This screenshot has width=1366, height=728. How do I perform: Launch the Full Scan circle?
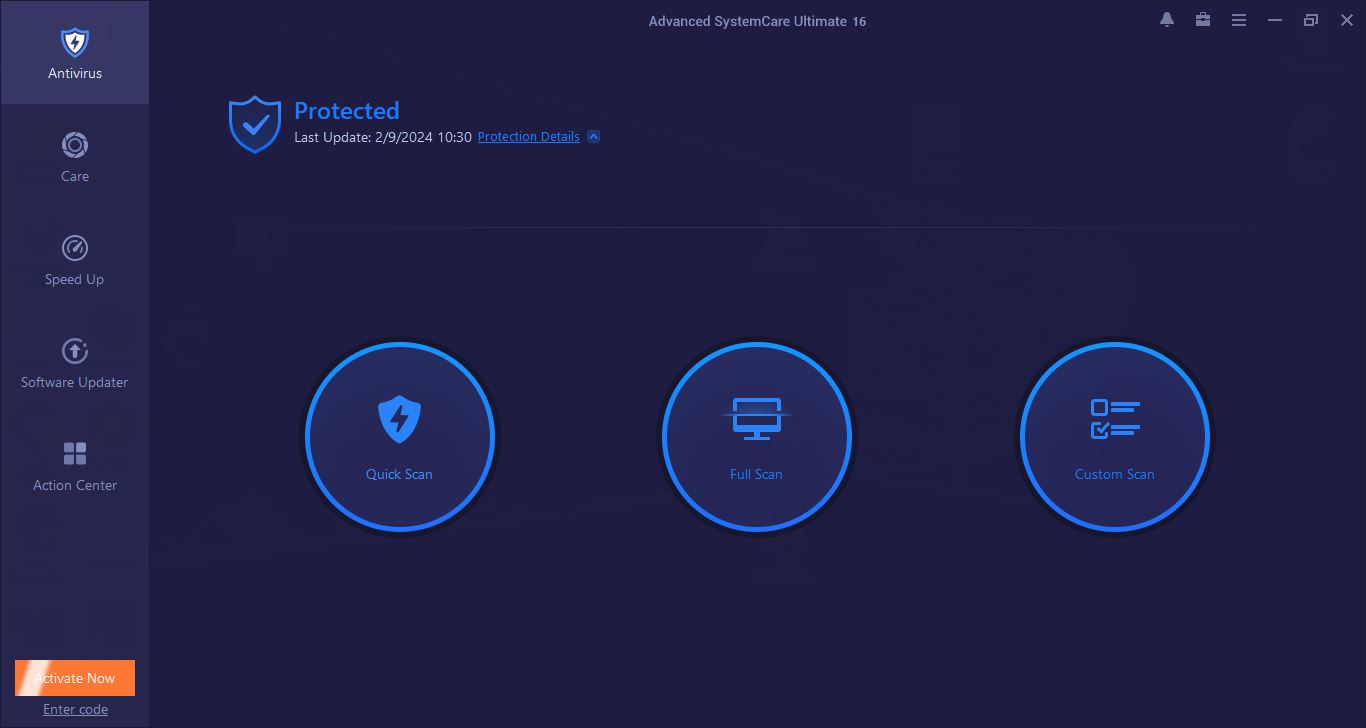click(x=756, y=437)
